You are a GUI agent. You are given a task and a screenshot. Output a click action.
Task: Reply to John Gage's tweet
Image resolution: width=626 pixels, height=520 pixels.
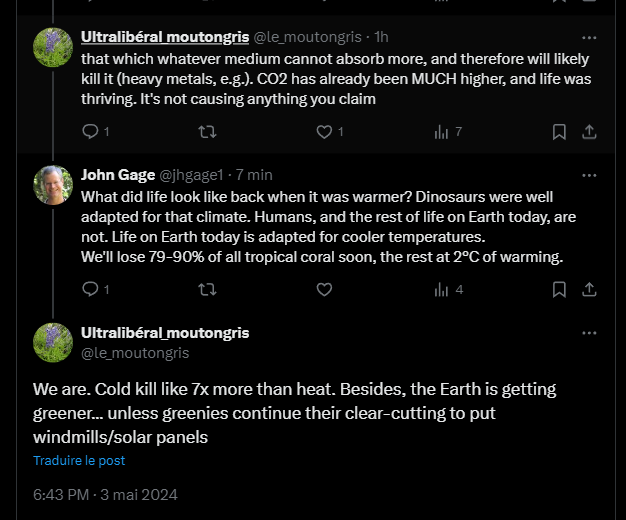pos(90,290)
